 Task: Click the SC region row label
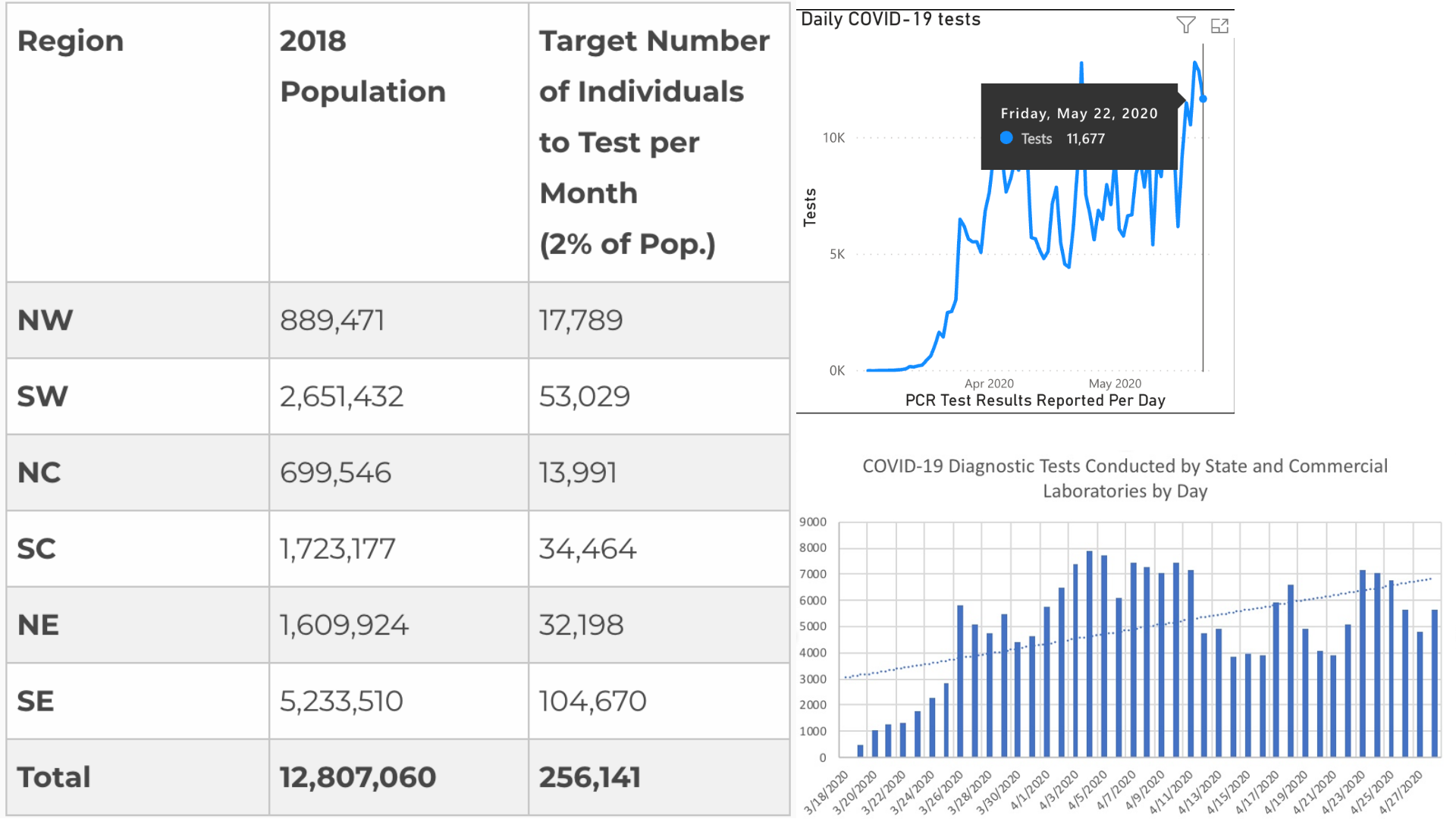36,548
